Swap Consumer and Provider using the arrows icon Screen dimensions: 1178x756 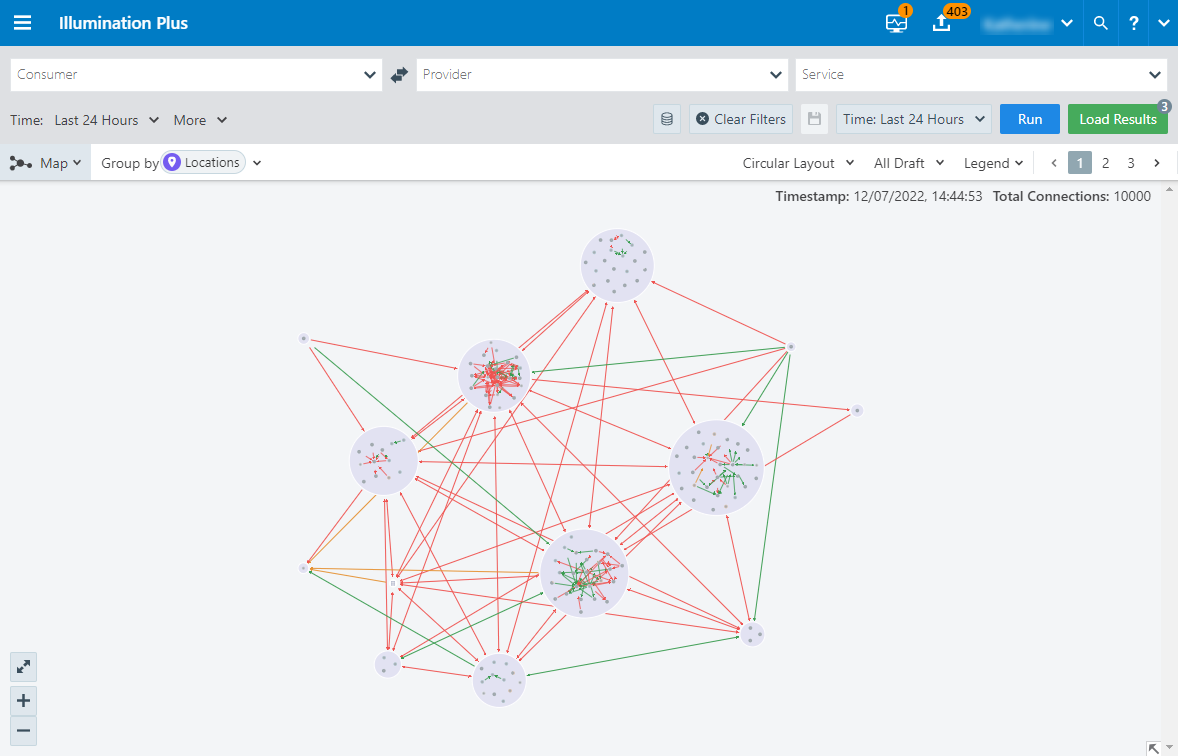click(x=398, y=74)
